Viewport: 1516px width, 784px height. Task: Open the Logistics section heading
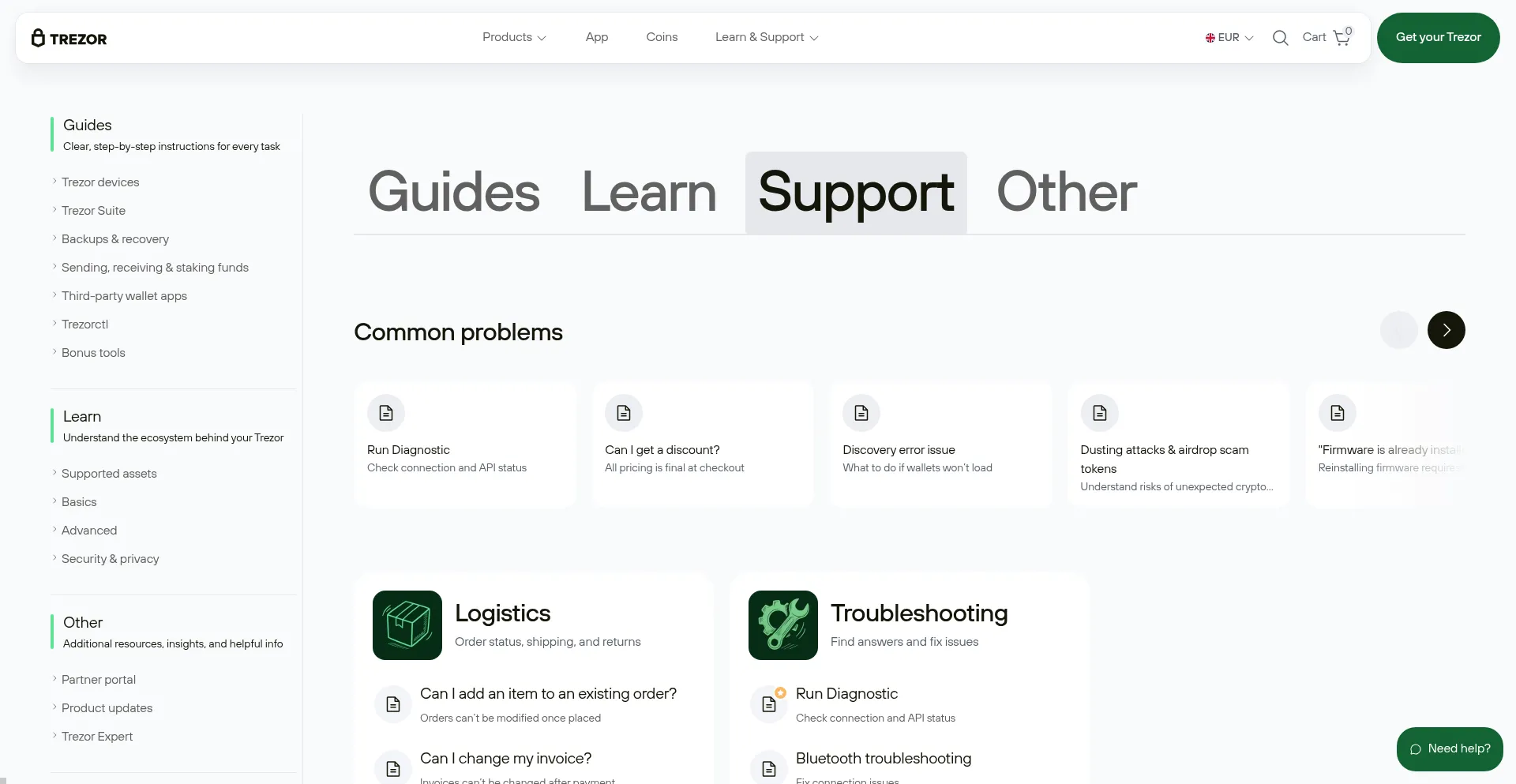(x=503, y=613)
